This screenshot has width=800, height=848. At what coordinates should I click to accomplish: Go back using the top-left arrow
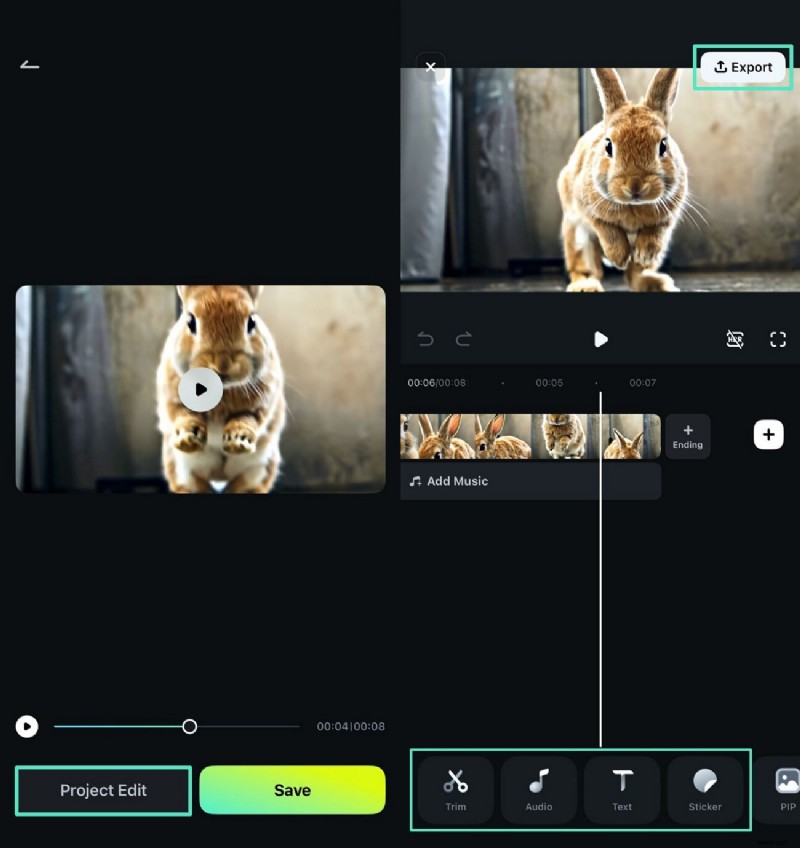29,64
